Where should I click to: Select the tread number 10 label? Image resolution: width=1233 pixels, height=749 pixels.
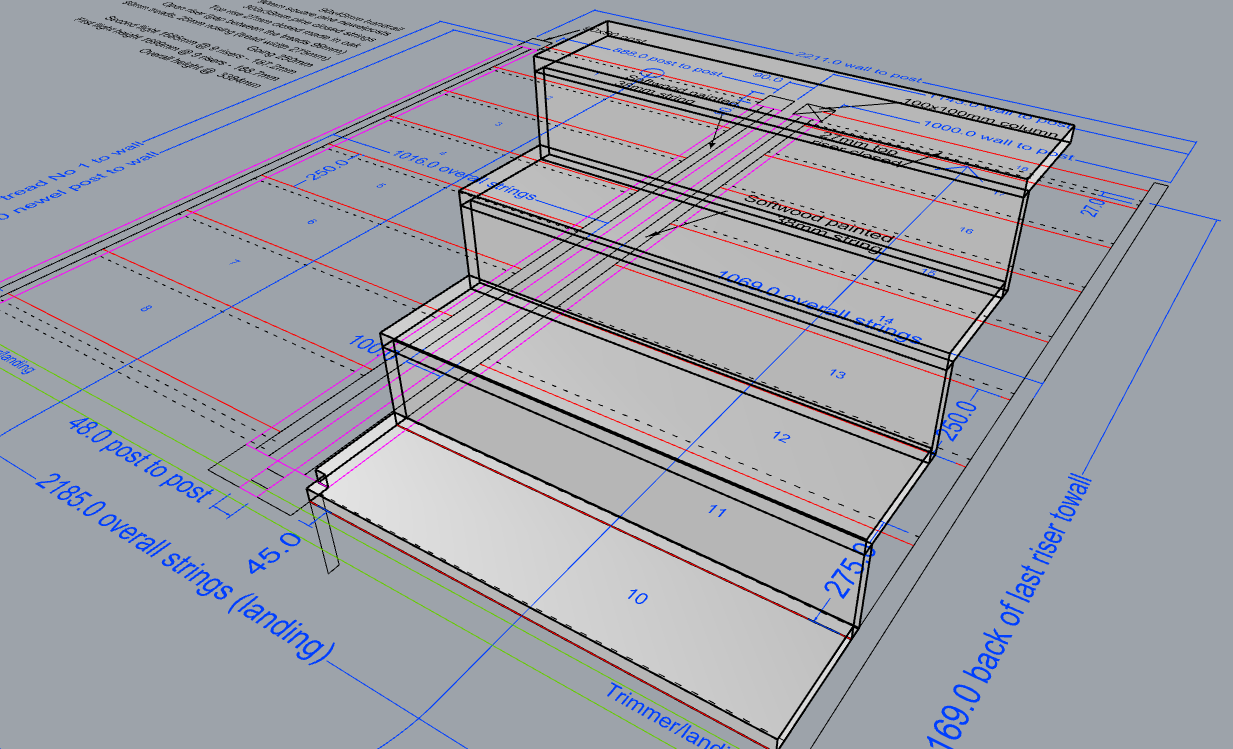click(637, 598)
